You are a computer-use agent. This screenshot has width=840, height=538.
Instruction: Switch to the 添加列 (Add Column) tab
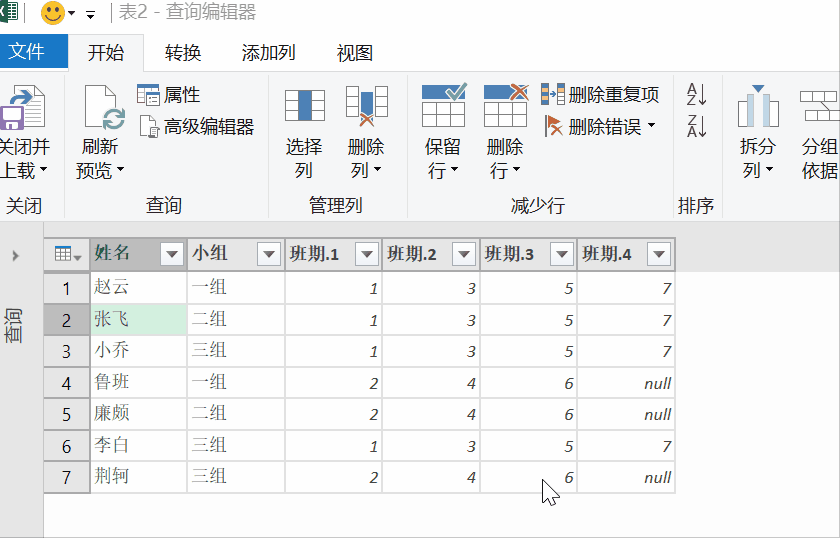268,53
